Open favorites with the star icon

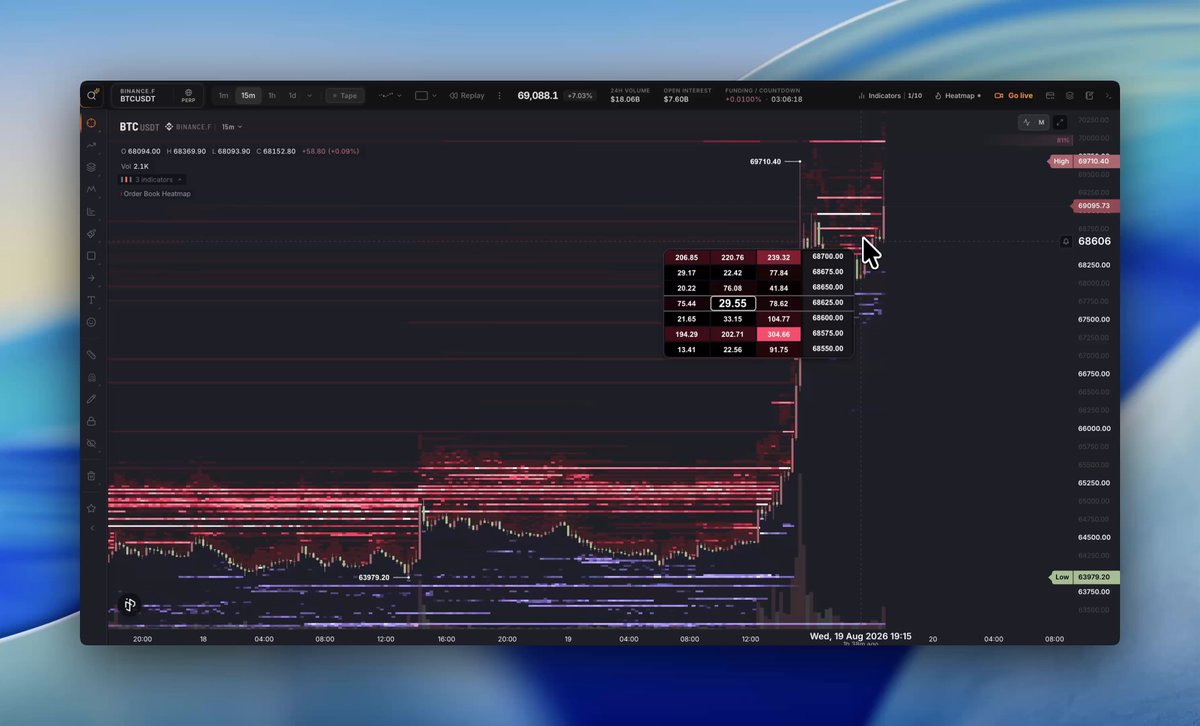click(91, 508)
